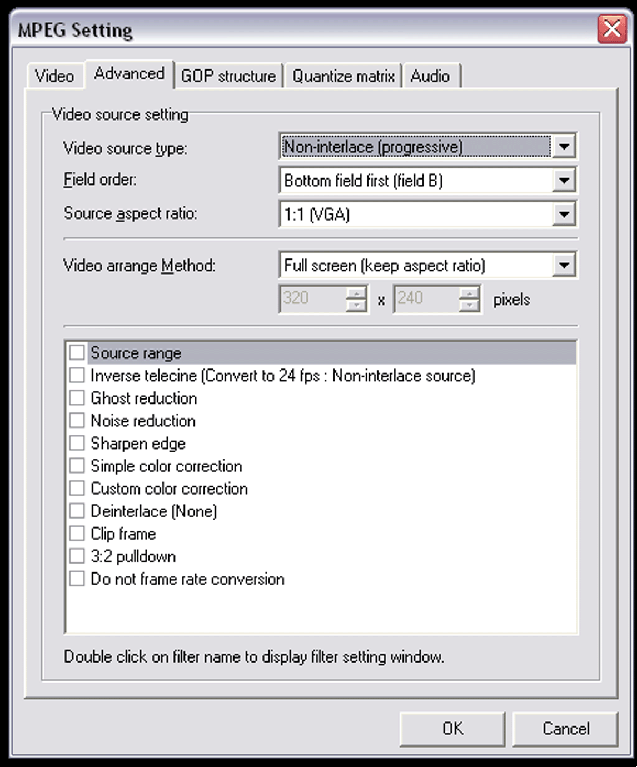This screenshot has height=767, width=637.
Task: Select the Advanced tab
Action: [x=129, y=74]
